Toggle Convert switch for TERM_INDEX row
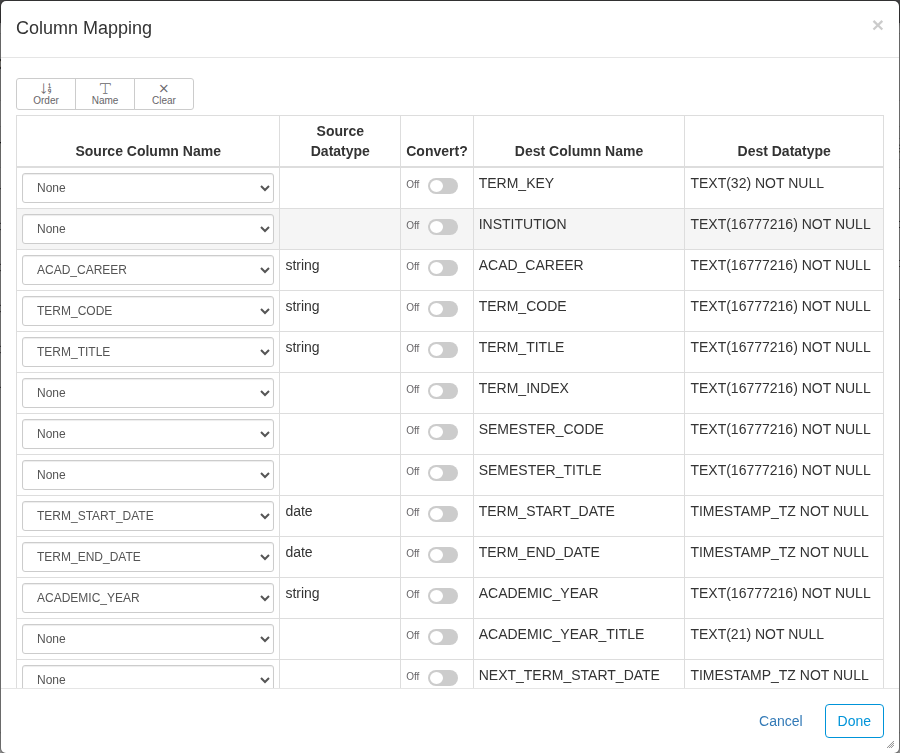Screen dimensions: 900x753 click(443, 391)
